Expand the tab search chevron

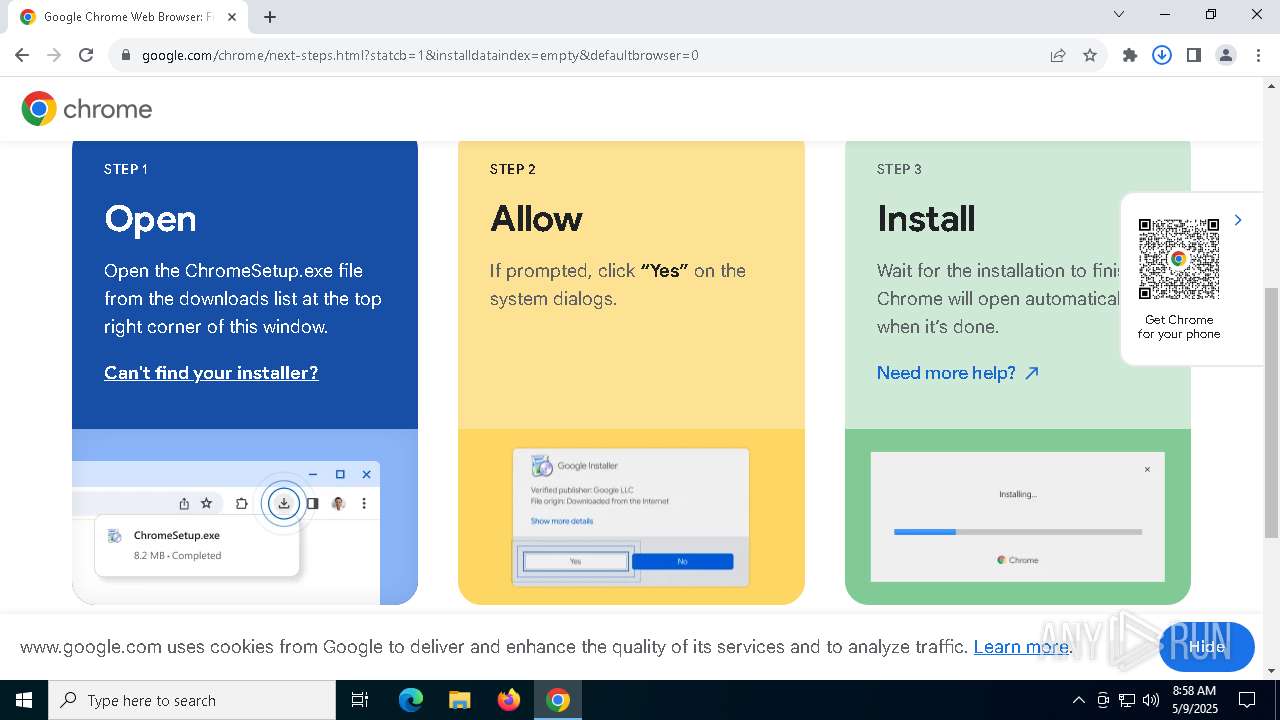[1119, 14]
